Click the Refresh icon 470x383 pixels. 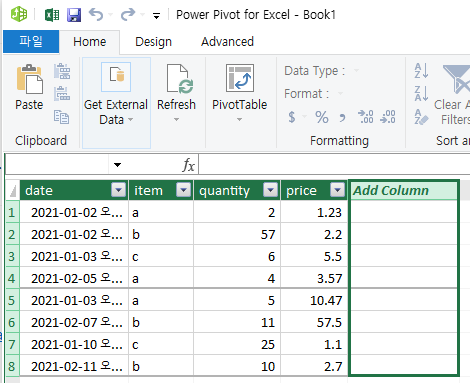pos(180,79)
